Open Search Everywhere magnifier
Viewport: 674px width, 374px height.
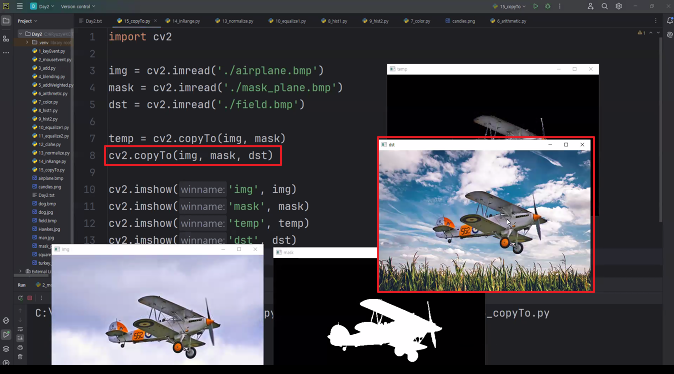pos(604,6)
